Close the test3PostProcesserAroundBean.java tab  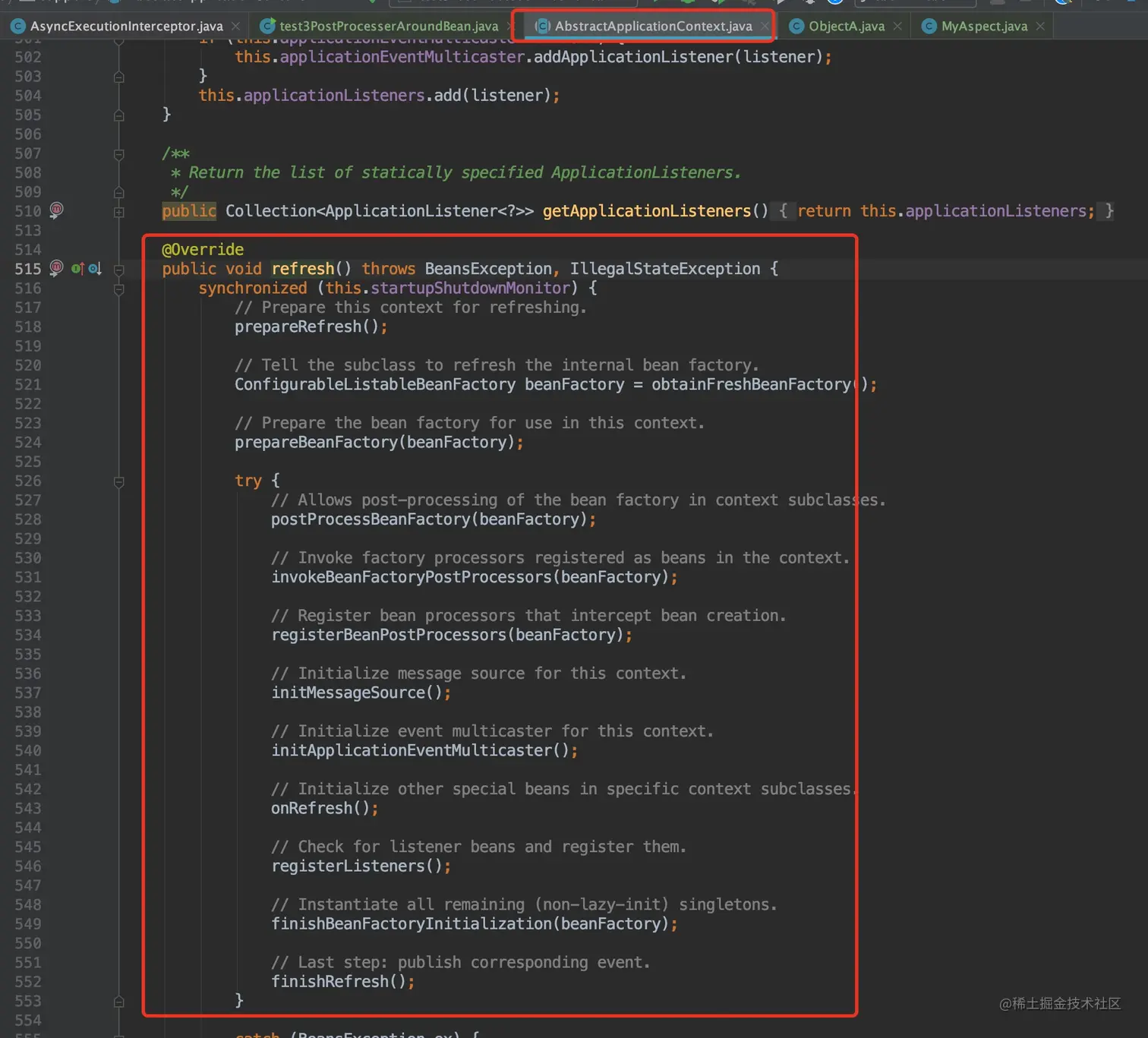coord(511,26)
